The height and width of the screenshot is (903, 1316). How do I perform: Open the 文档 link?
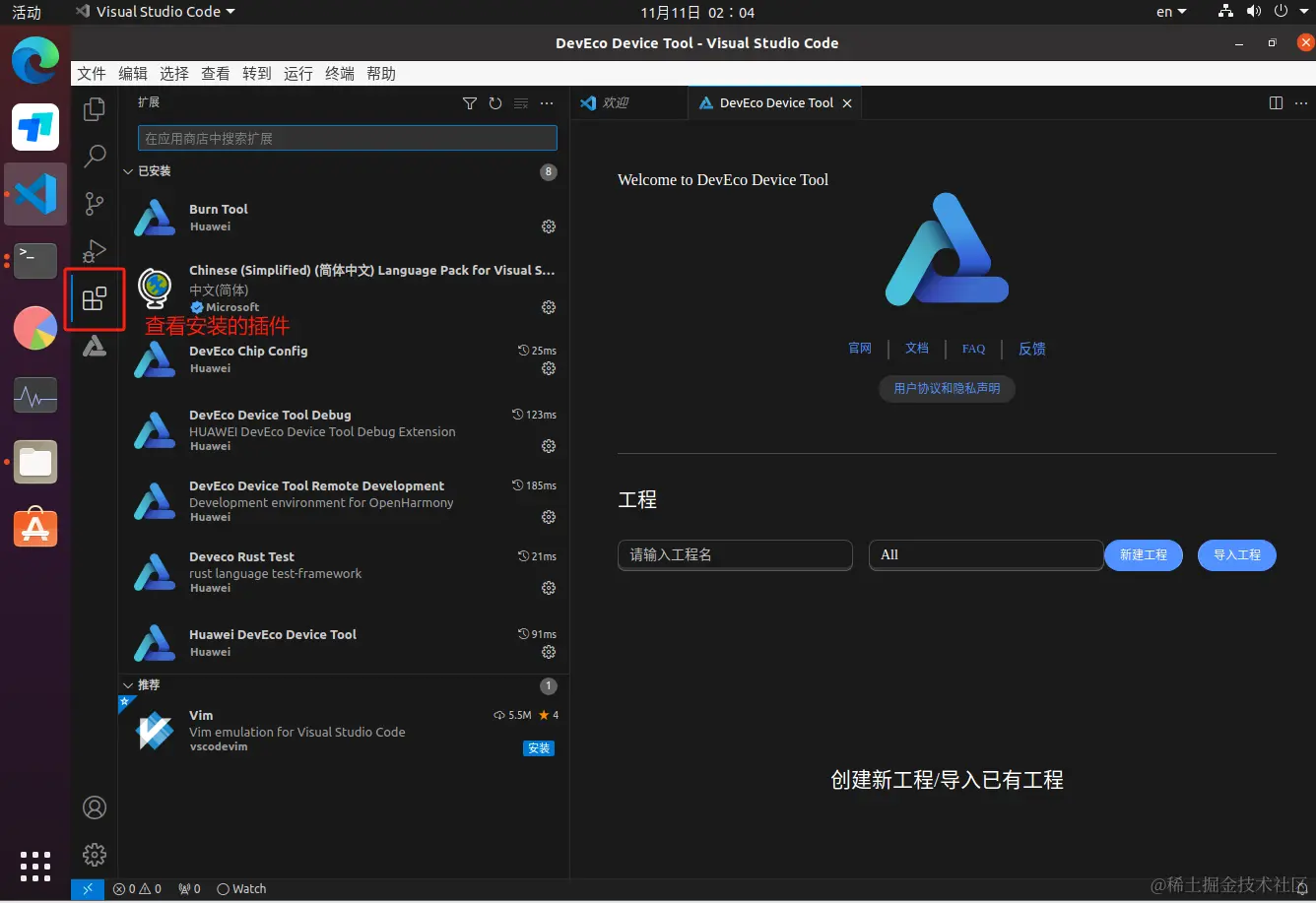[x=917, y=349]
